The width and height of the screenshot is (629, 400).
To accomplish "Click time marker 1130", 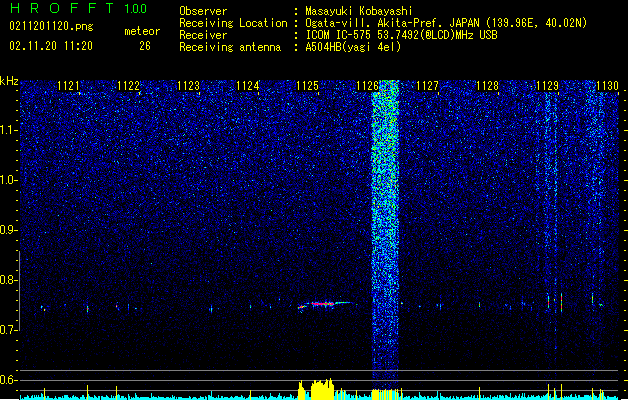I will coord(607,86).
